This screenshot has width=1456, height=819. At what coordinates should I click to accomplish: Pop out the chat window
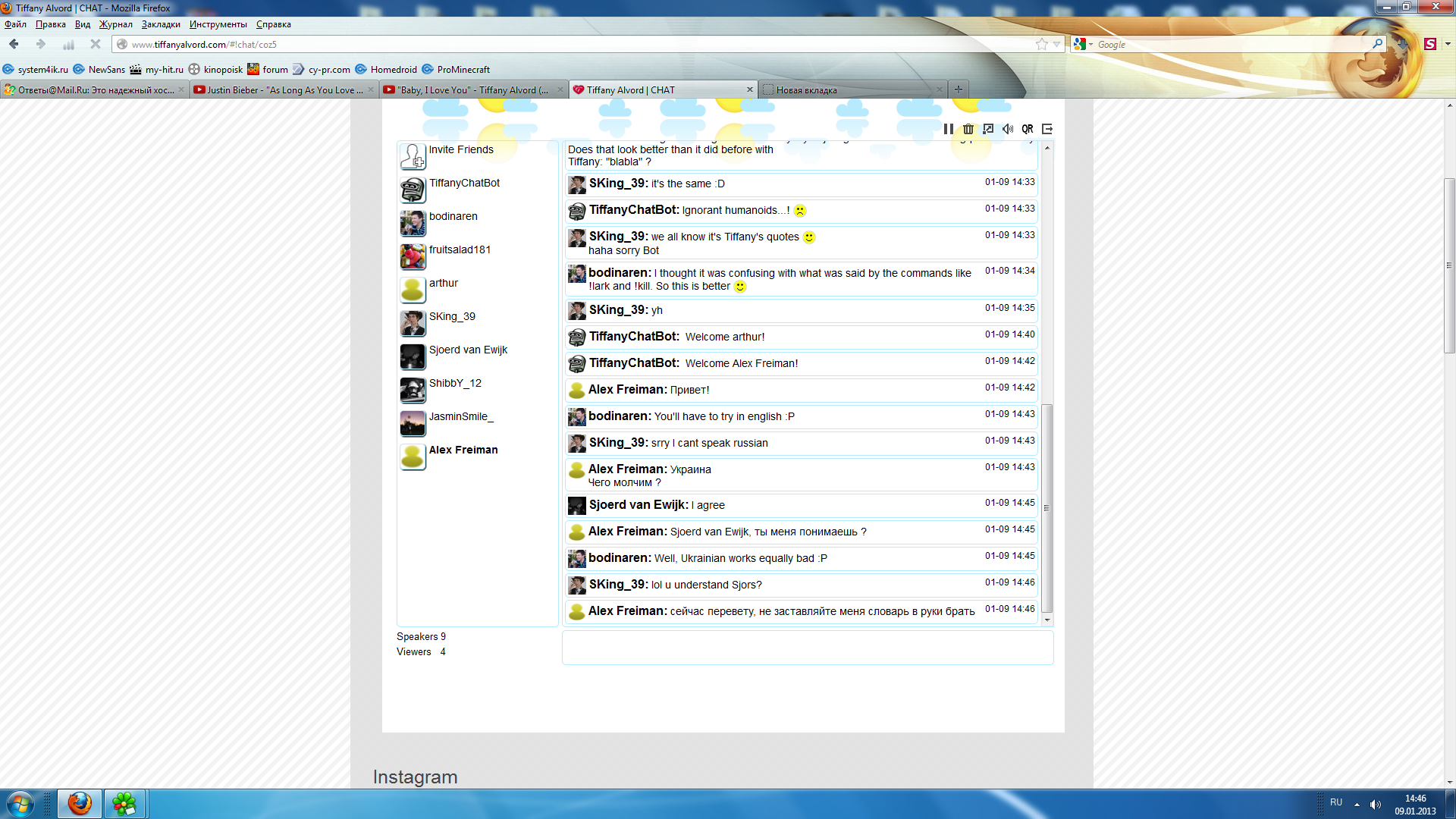tap(988, 129)
